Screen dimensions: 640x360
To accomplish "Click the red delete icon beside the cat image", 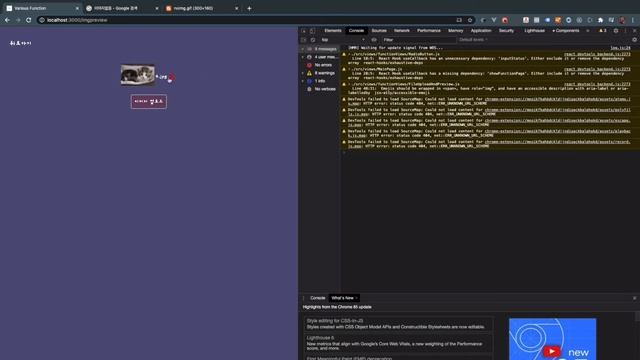I will coord(171,78).
